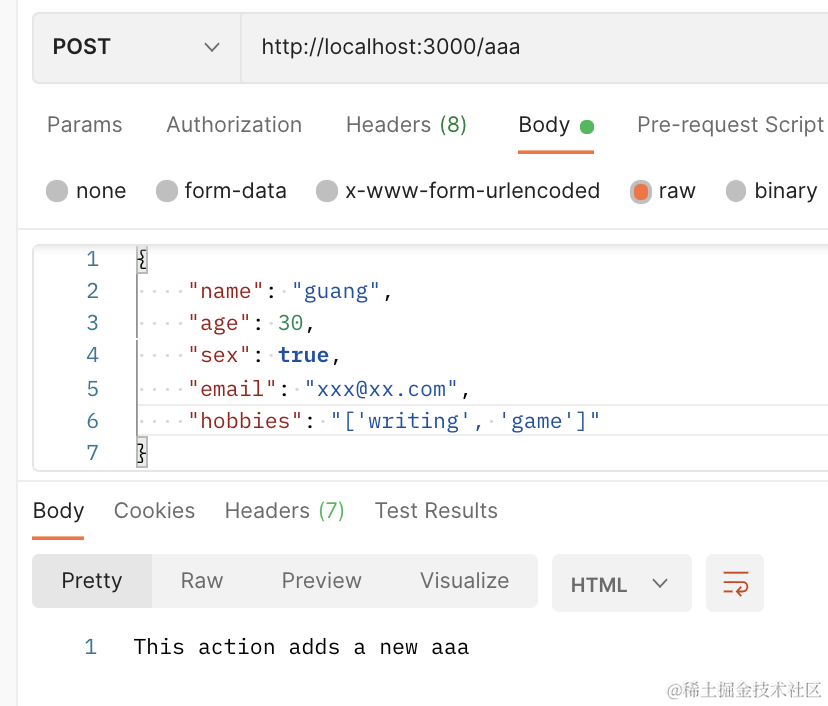Select the binary body radio option

coord(737,191)
